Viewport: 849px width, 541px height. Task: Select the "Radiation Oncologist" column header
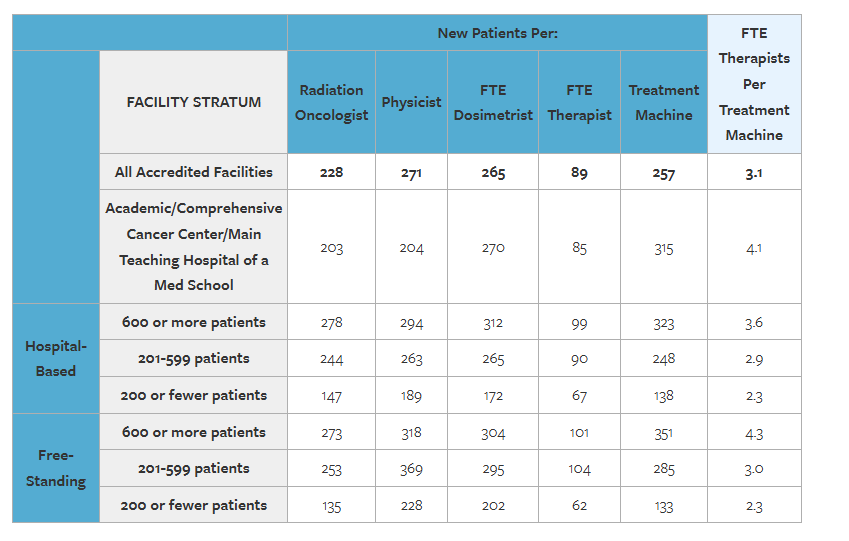click(331, 102)
